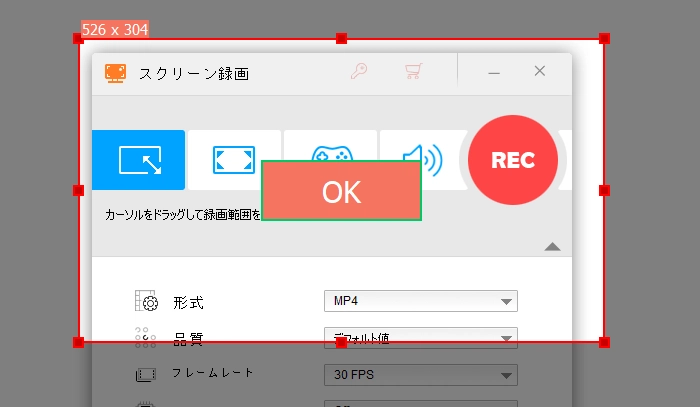Click the film icon beside フレームレート
Viewport: 700px width, 407px height.
[x=146, y=375]
